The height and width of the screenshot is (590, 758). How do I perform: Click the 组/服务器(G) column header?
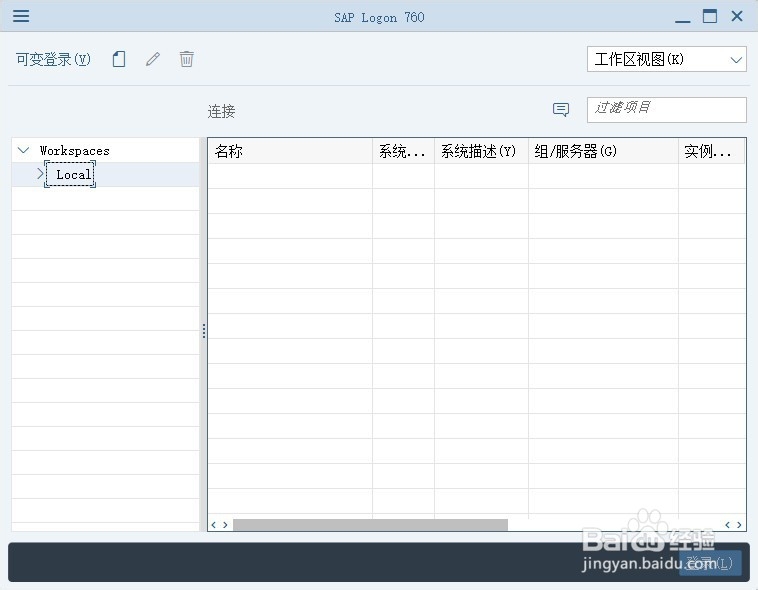603,151
